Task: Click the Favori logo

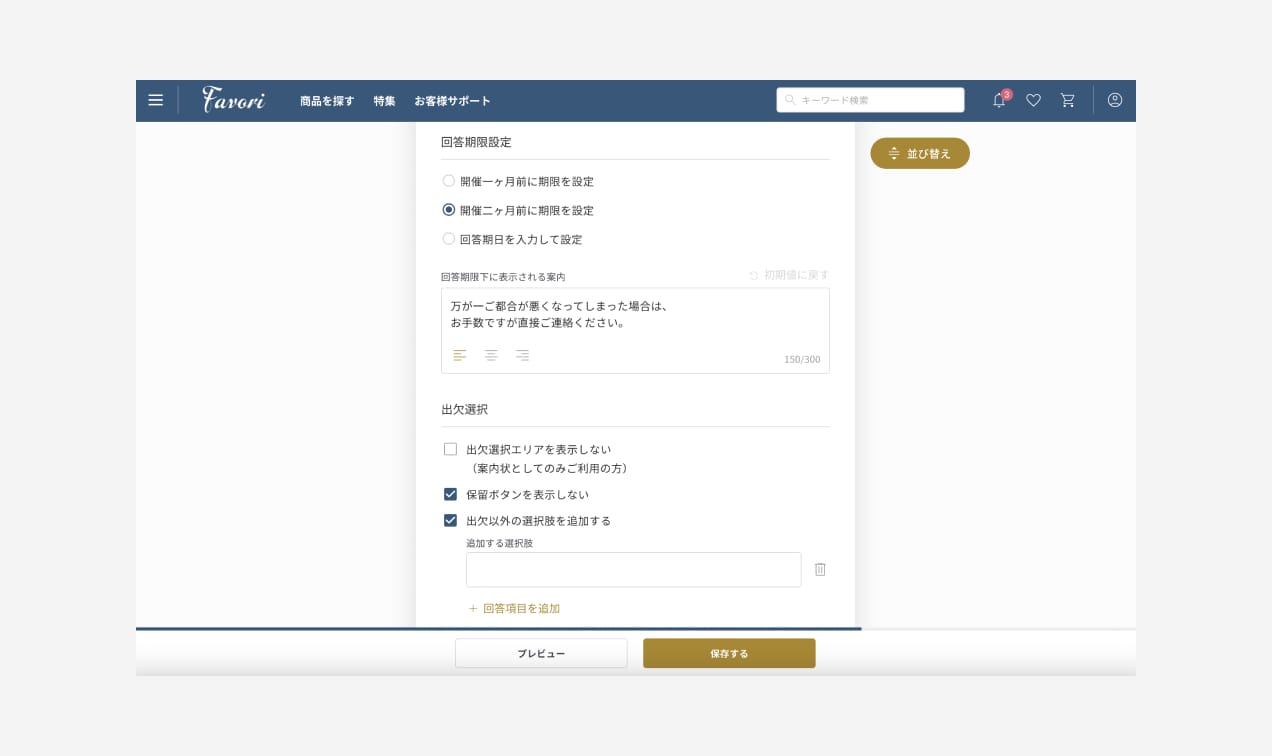Action: 233,100
